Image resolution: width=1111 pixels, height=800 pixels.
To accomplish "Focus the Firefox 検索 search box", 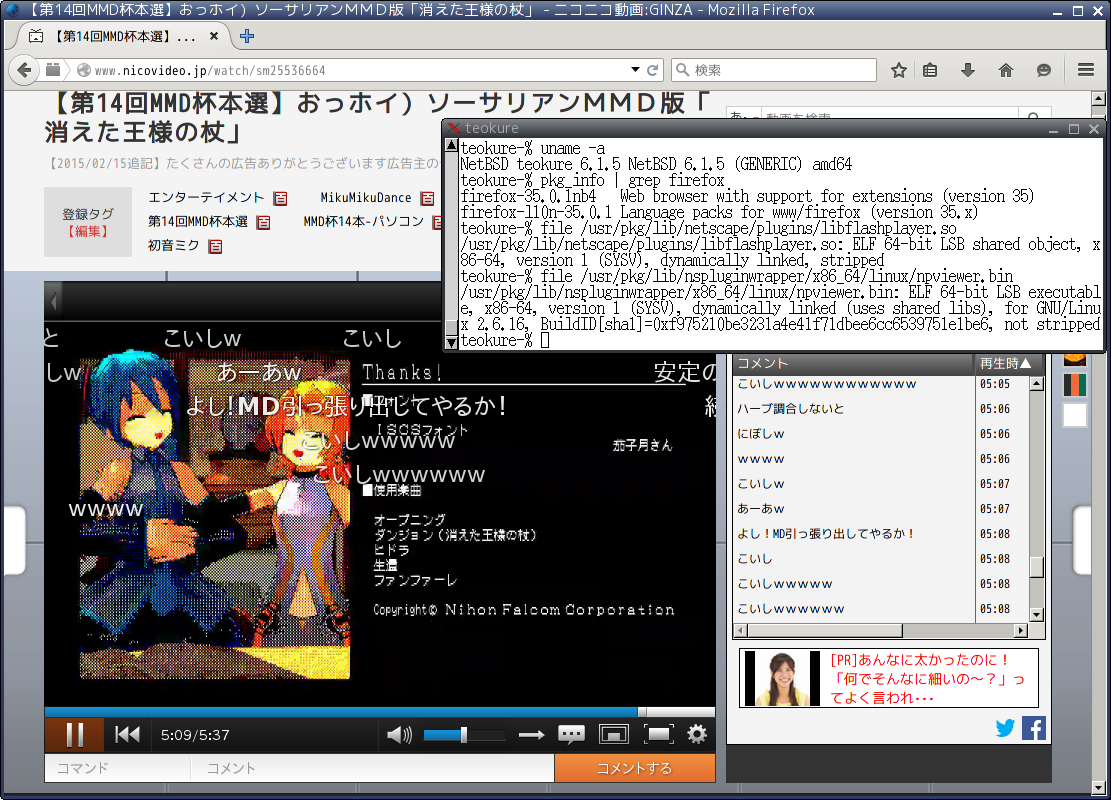I will tap(774, 70).
